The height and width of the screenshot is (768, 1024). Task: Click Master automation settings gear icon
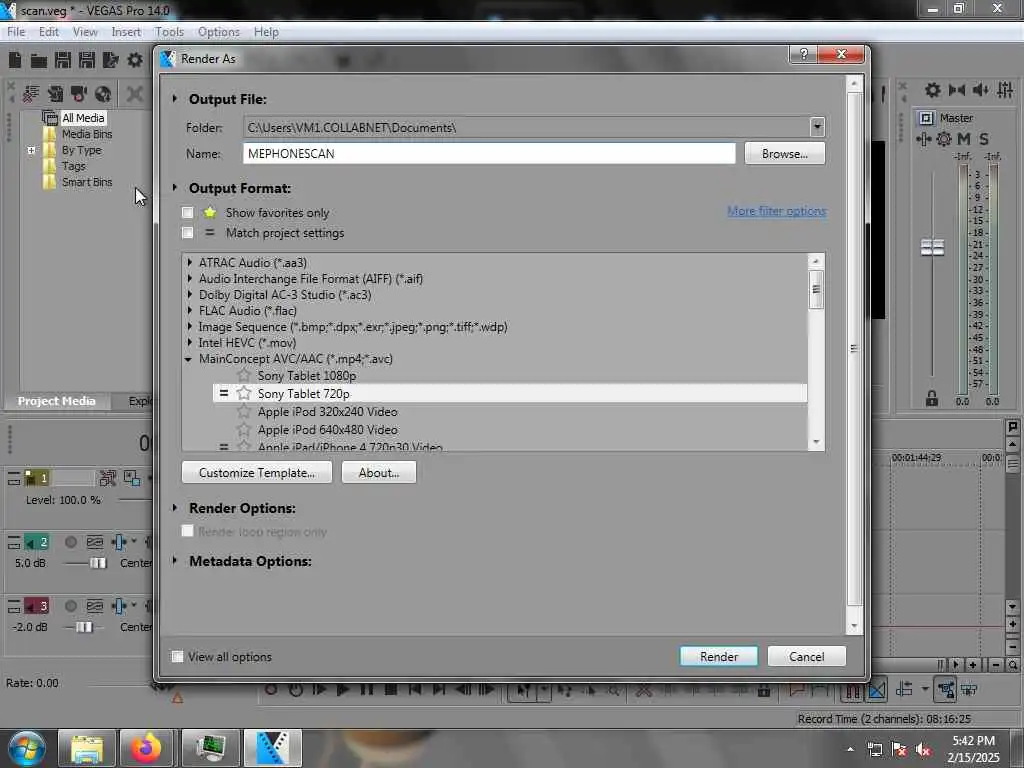click(x=944, y=139)
